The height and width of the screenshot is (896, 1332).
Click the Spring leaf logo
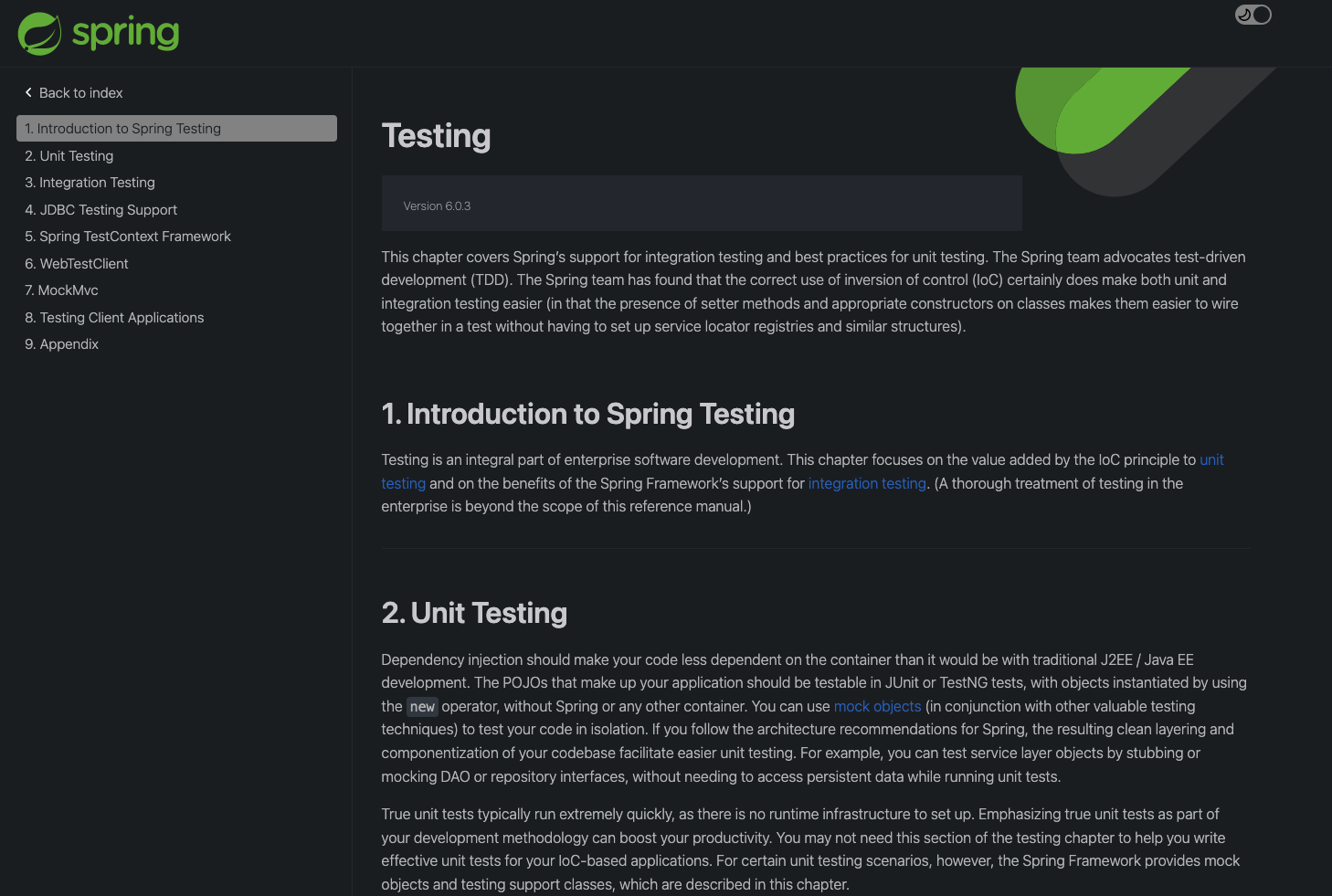pos(39,34)
